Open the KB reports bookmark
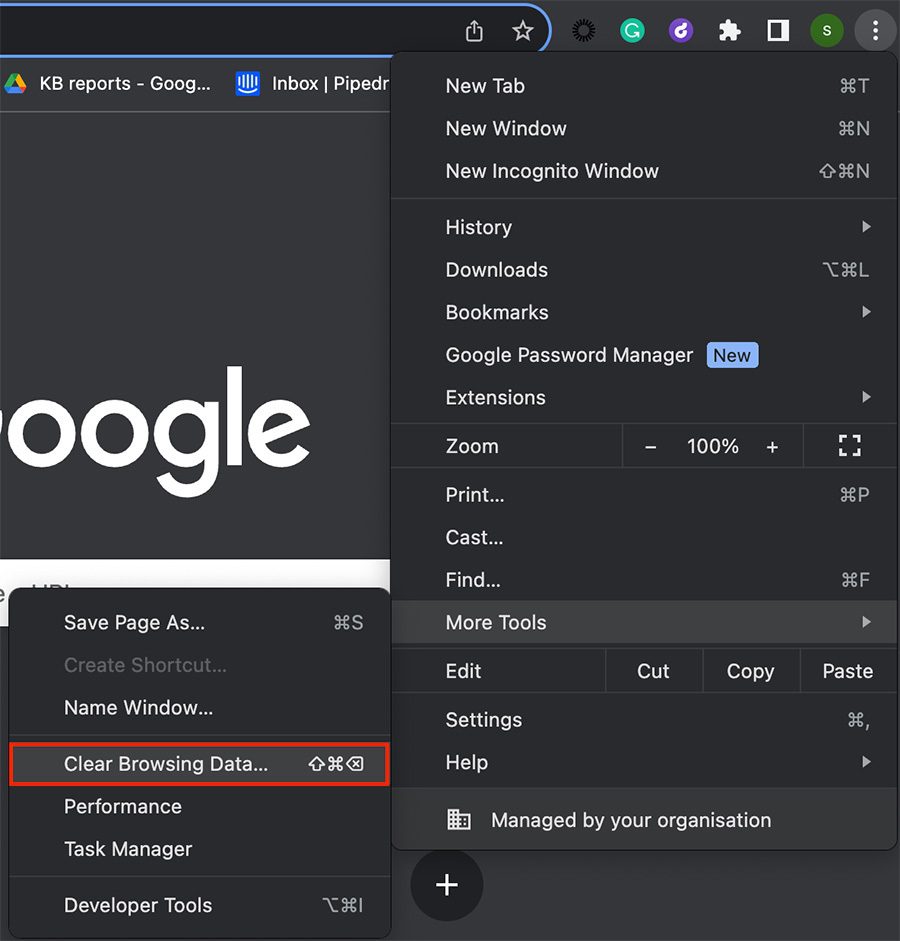The width and height of the screenshot is (900, 941). [x=108, y=84]
